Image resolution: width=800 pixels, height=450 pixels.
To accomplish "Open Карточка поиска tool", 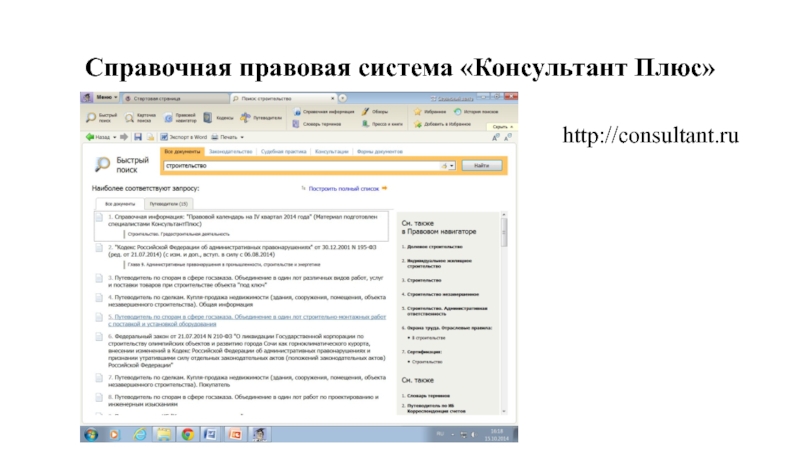I will [140, 118].
